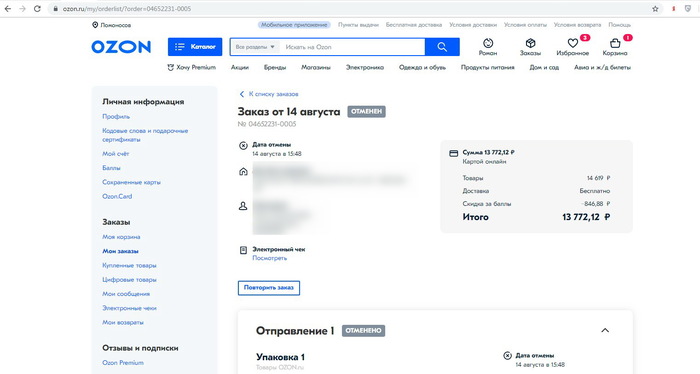The image size is (700, 374).
Task: Open Условия доставки link
Action: (473, 25)
